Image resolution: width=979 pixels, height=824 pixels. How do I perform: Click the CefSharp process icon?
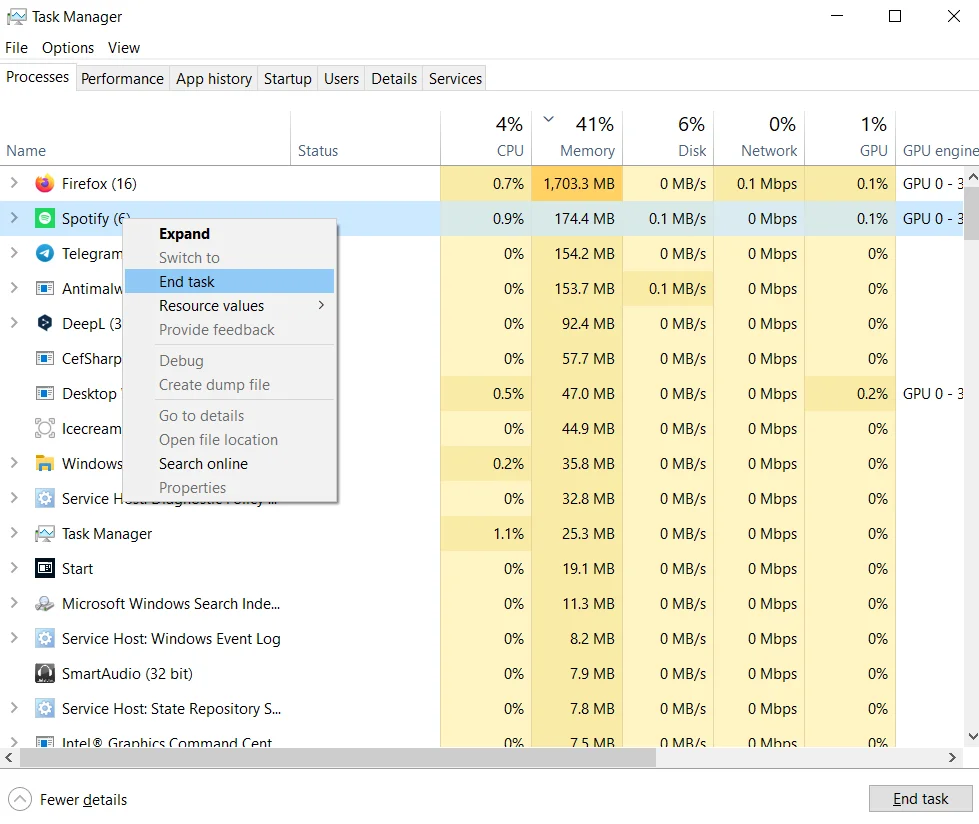pyautogui.click(x=44, y=358)
